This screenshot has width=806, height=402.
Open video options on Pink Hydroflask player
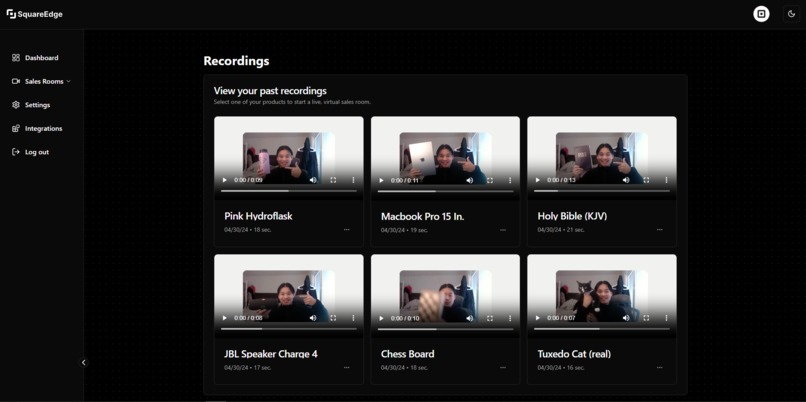click(x=353, y=180)
